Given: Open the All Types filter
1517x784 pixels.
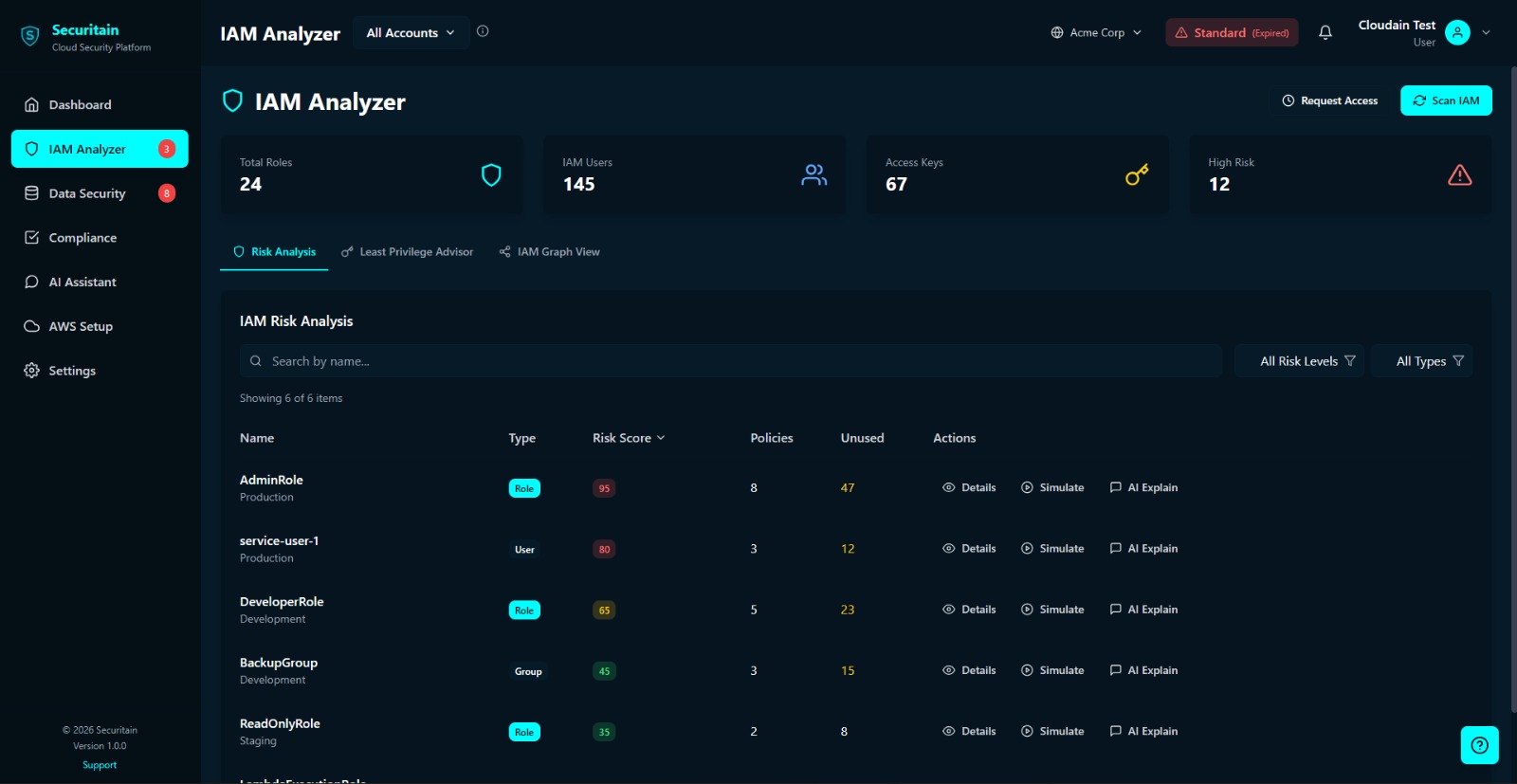Looking at the screenshot, I should coord(1421,361).
